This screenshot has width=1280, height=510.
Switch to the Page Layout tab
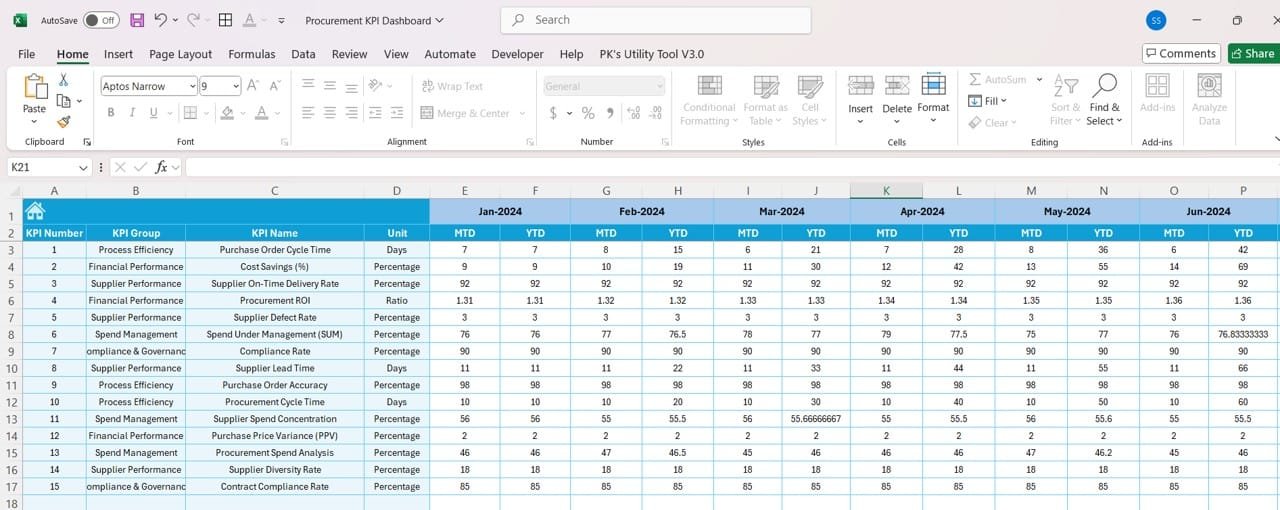coord(181,54)
